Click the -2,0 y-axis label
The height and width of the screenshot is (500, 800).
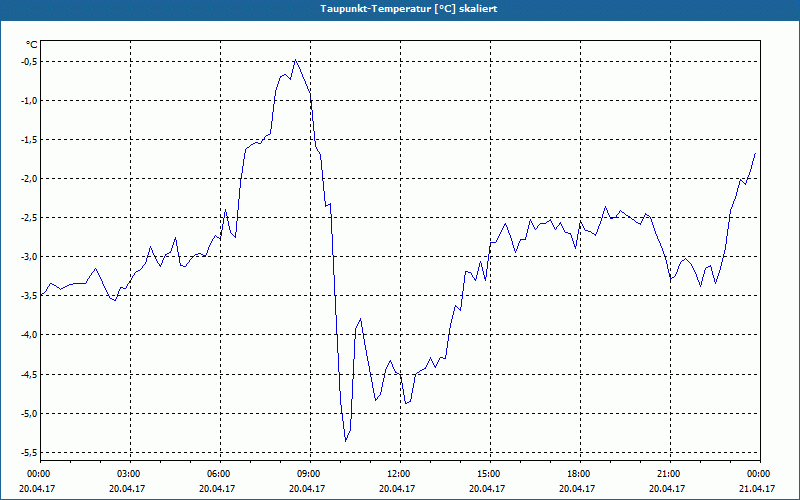click(29, 179)
